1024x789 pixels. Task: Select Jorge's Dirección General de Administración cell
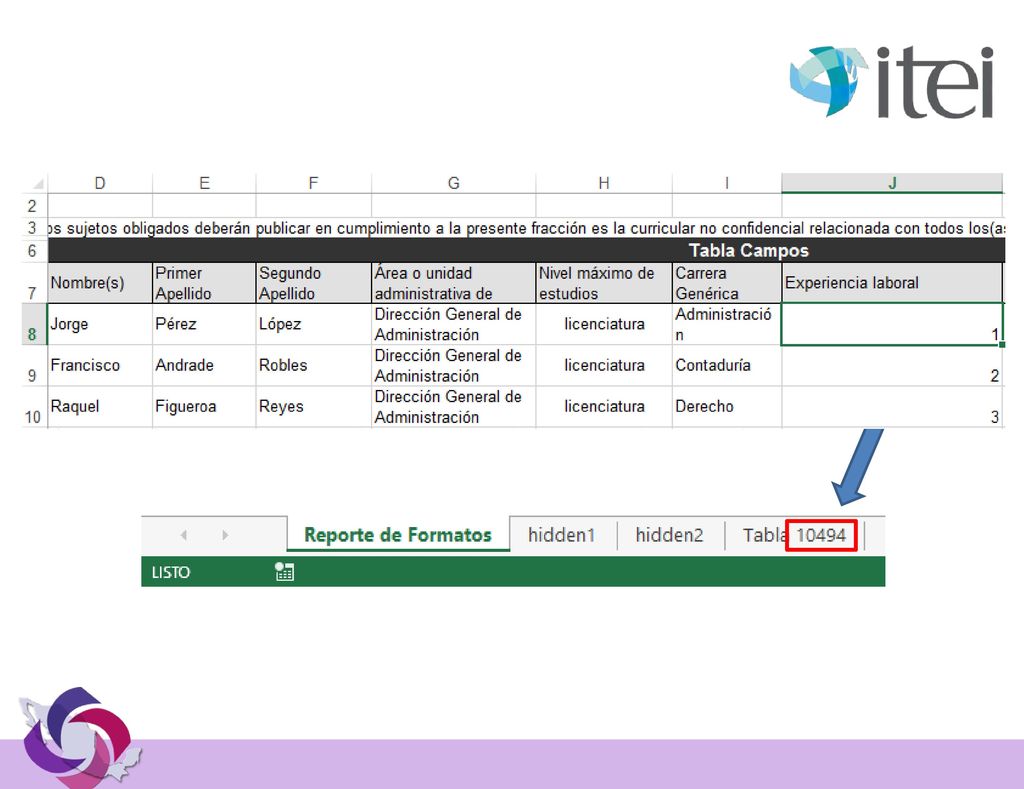(453, 324)
